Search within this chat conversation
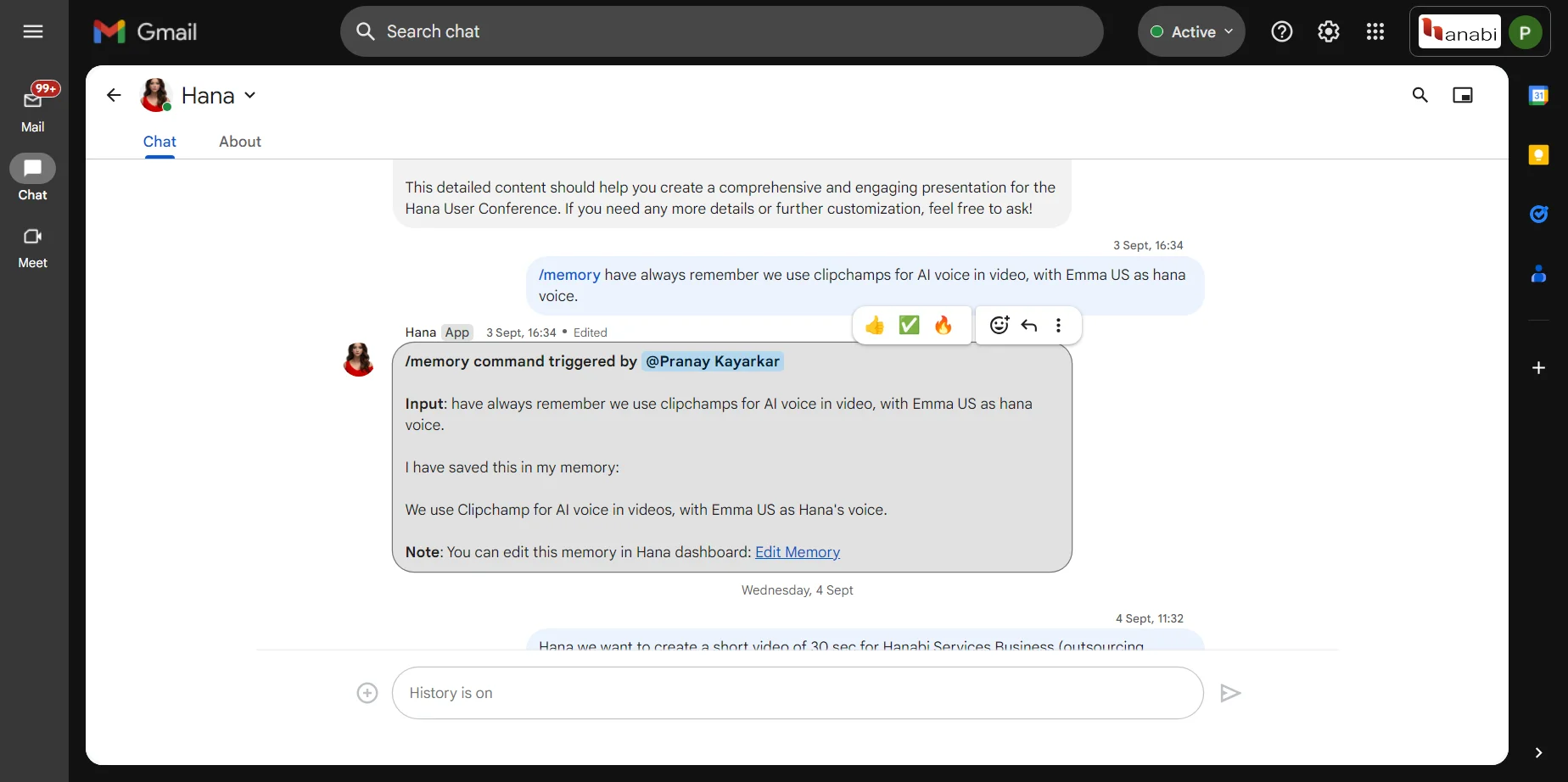The image size is (1568, 782). point(1420,95)
